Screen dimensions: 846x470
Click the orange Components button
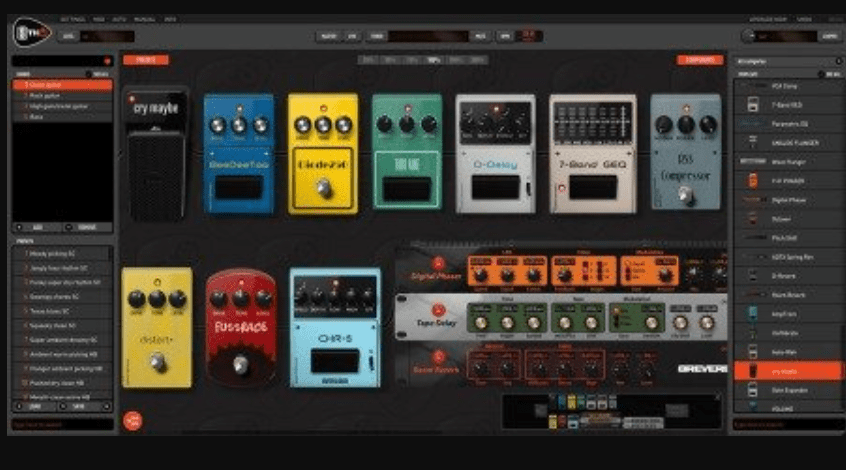pyautogui.click(x=700, y=60)
